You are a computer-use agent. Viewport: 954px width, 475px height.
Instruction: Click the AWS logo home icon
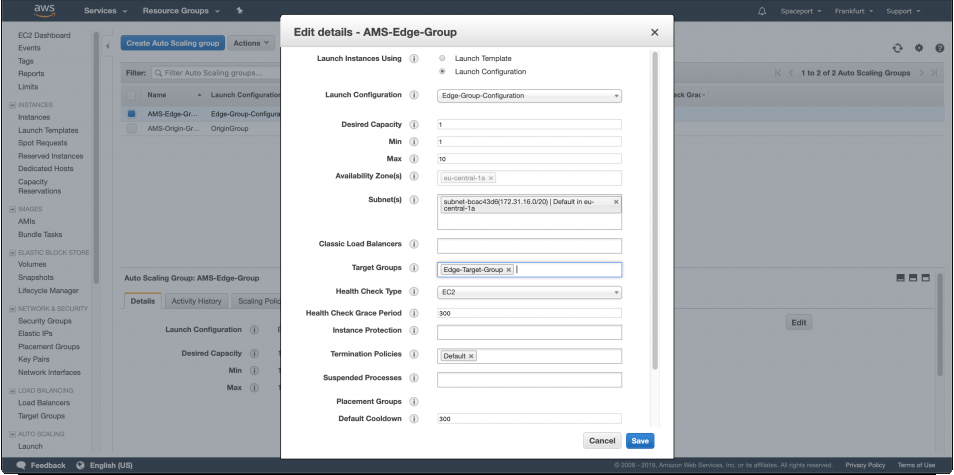[44, 10]
